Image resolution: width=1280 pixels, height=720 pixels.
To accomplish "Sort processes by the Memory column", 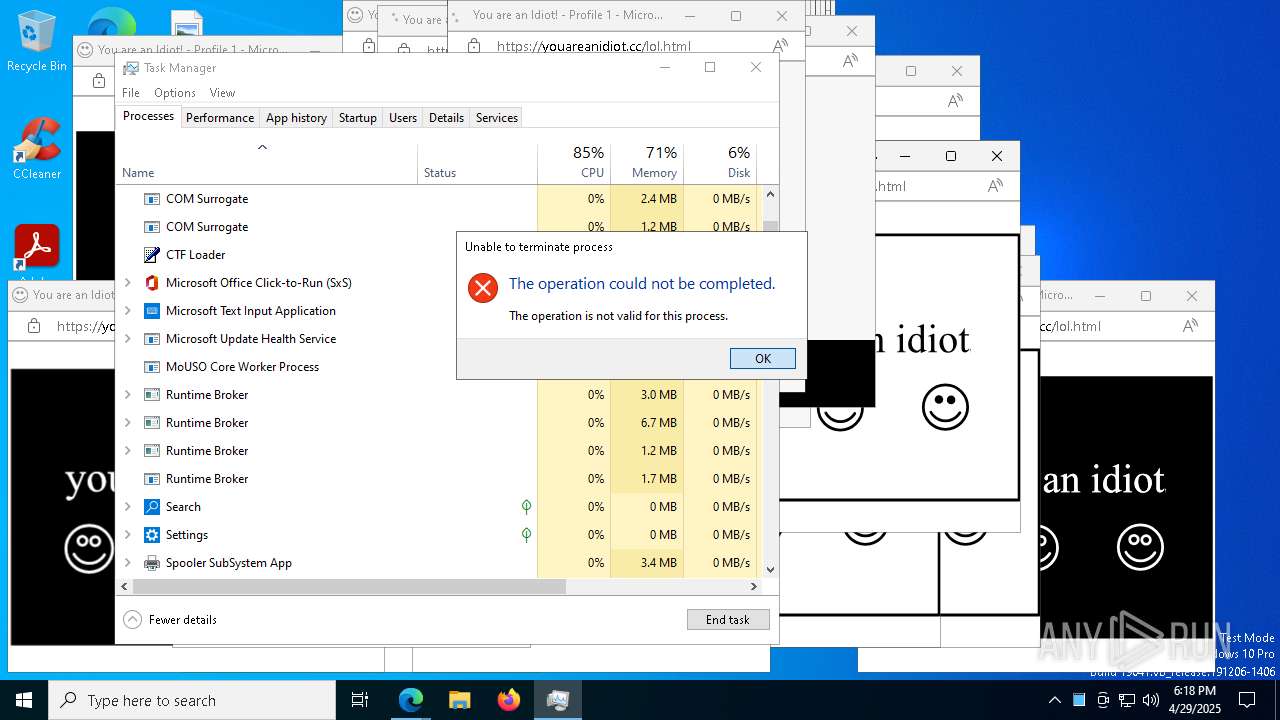I will [x=646, y=163].
